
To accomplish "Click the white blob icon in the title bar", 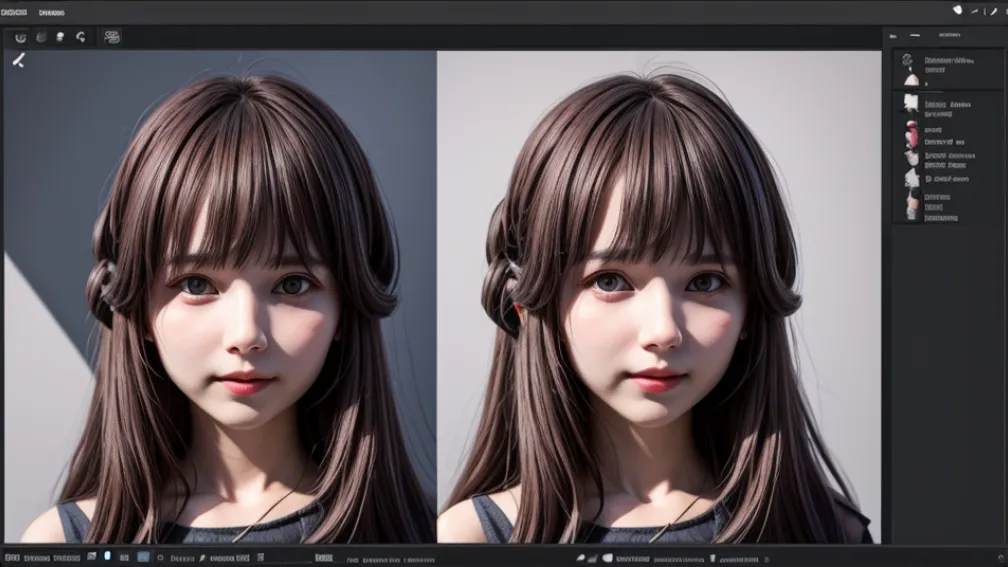I will (x=957, y=10).
